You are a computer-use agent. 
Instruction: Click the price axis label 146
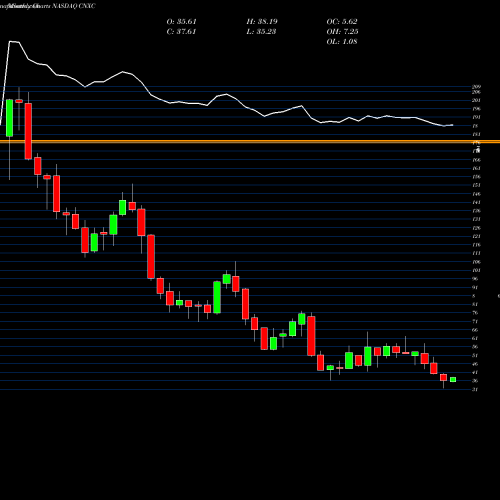[x=476, y=194]
